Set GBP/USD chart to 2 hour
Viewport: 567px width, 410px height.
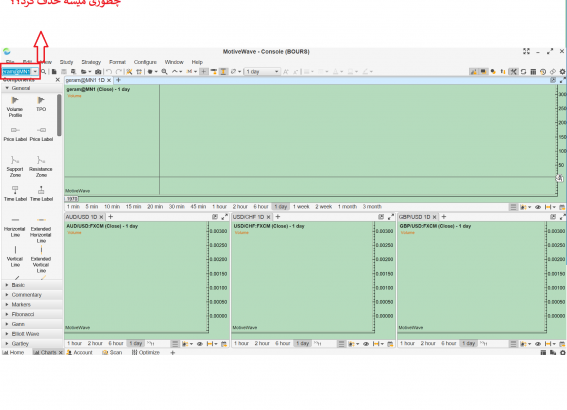pyautogui.click(x=428, y=343)
